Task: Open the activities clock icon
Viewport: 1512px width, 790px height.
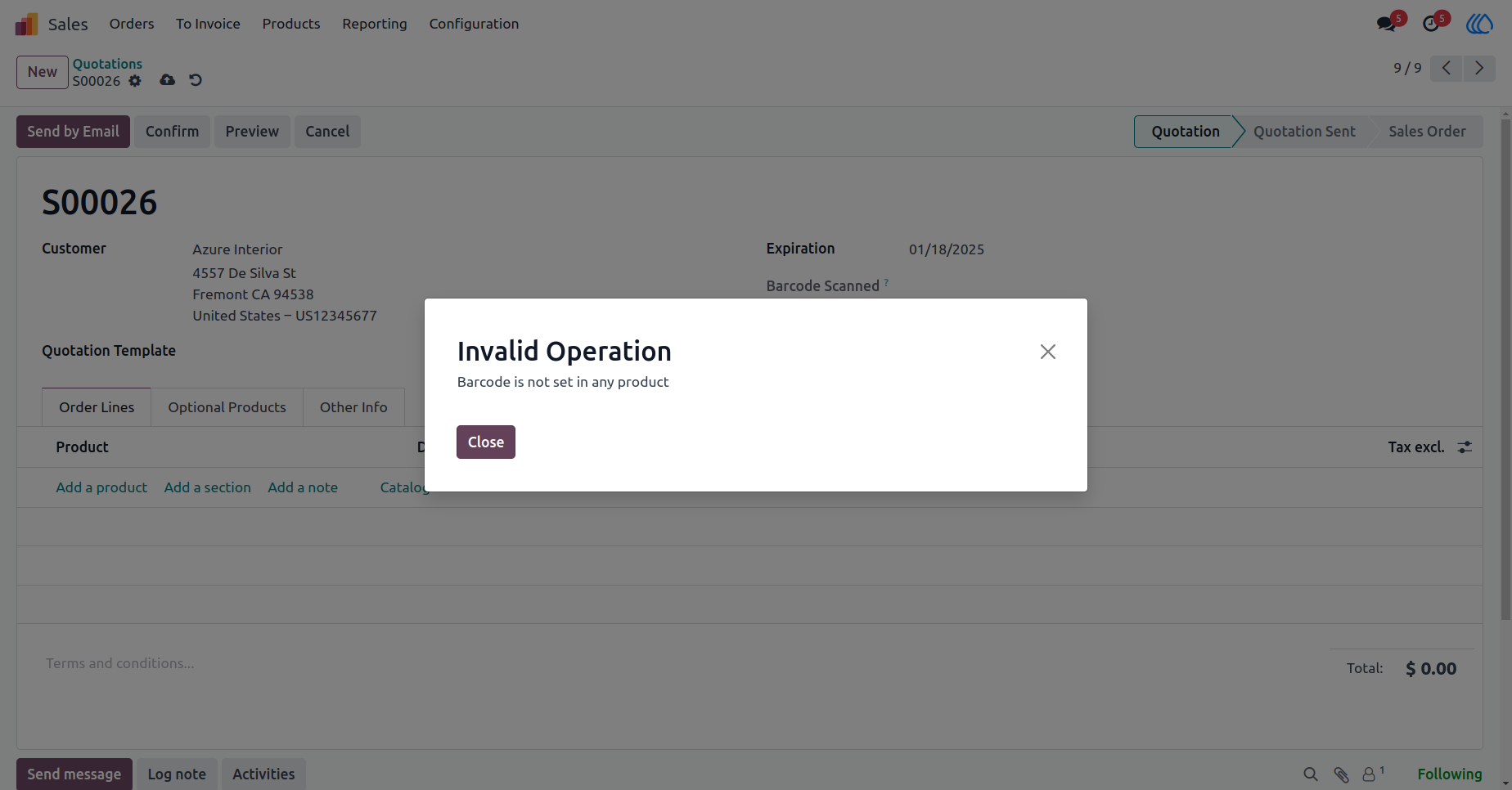Action: [x=1431, y=24]
